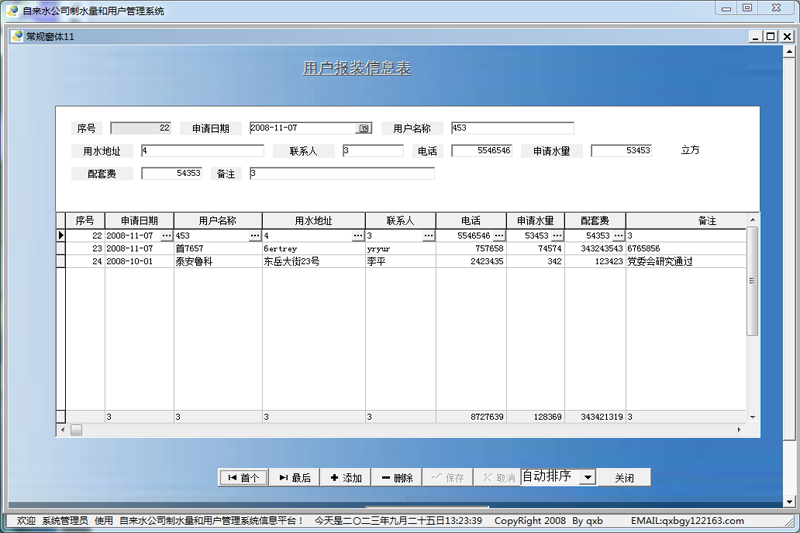Go to first record with 首个 button
This screenshot has height=533, width=800.
pyautogui.click(x=244, y=478)
